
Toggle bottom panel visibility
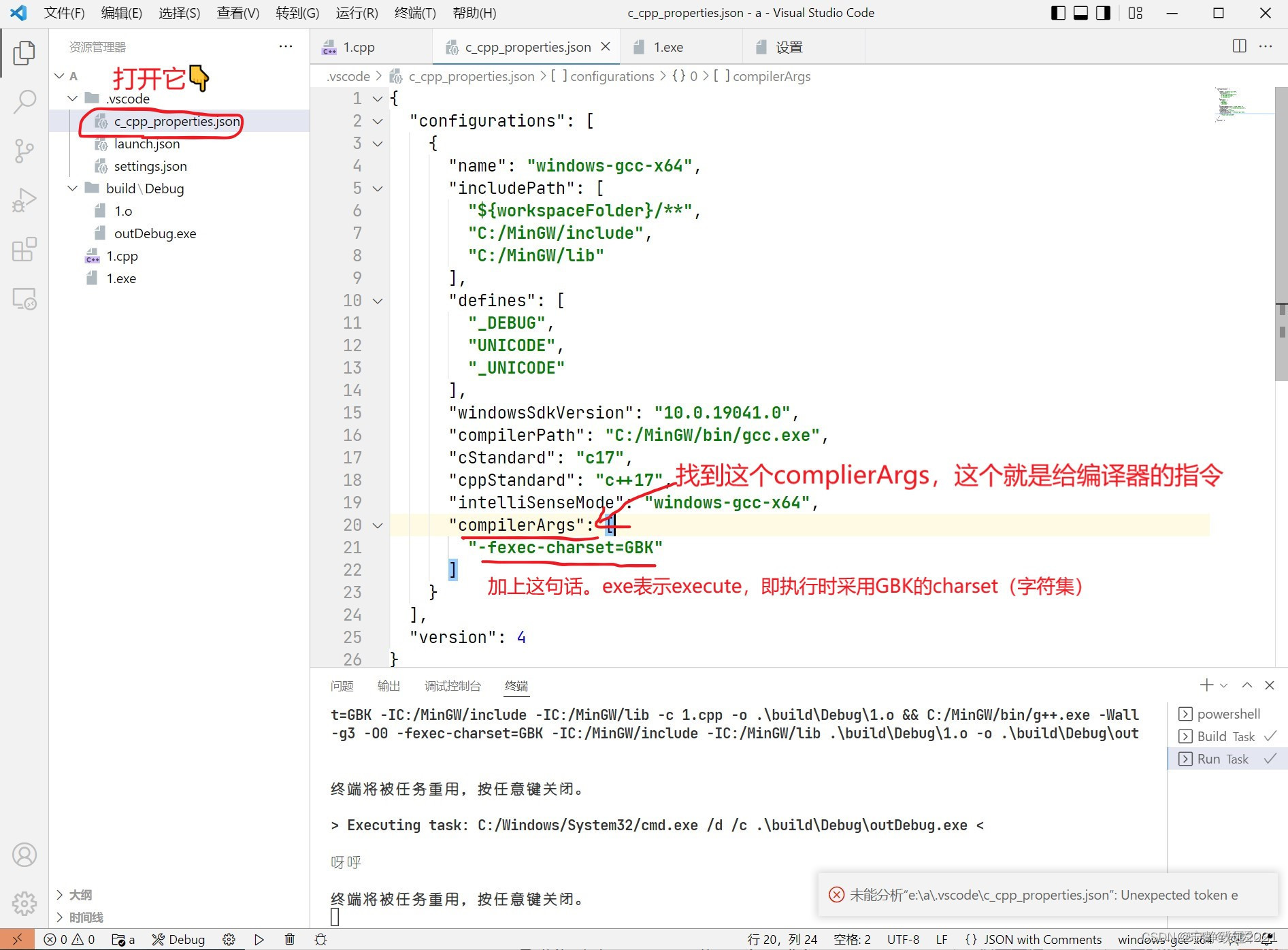[x=1081, y=13]
